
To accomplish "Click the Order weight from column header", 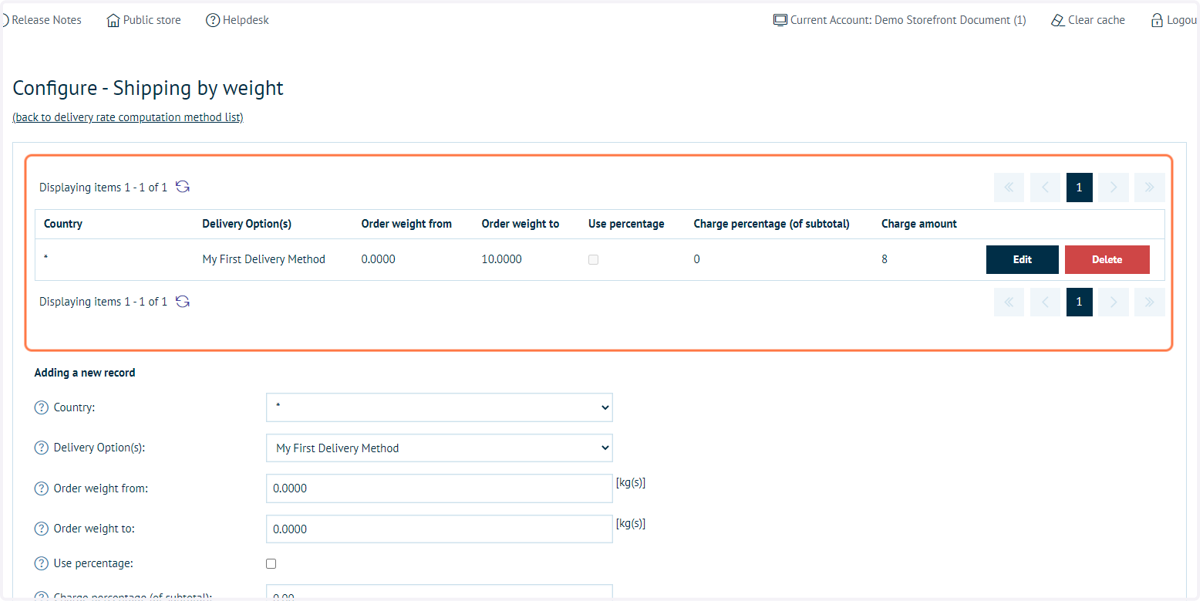I will [x=407, y=224].
